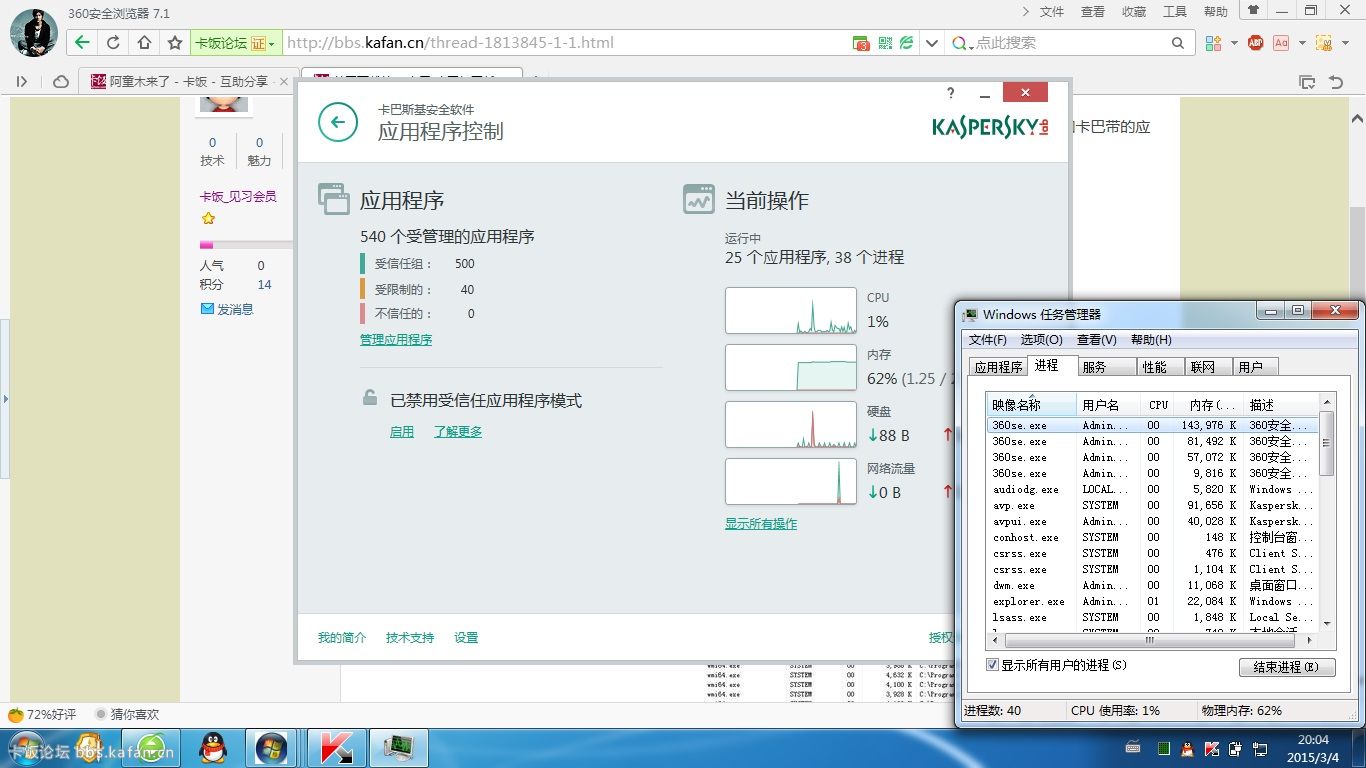Open QQ penguin from the taskbar
The image size is (1366, 768).
point(212,747)
